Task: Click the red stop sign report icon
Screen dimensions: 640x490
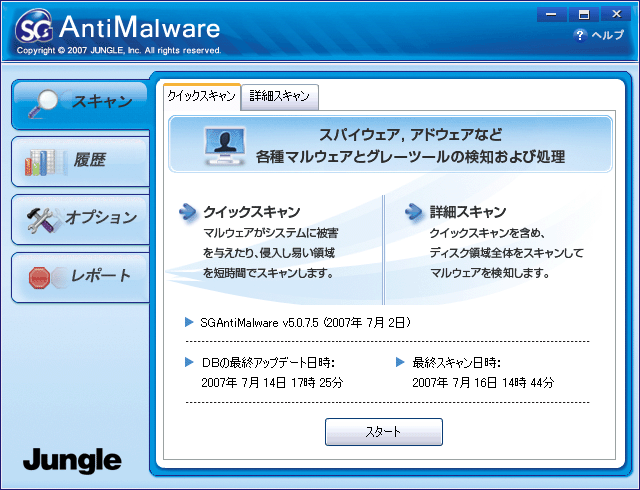Action: pos(40,278)
